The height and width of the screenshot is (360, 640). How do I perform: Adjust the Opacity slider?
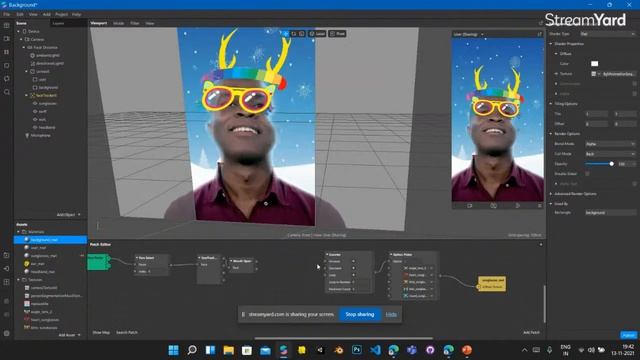click(x=600, y=164)
